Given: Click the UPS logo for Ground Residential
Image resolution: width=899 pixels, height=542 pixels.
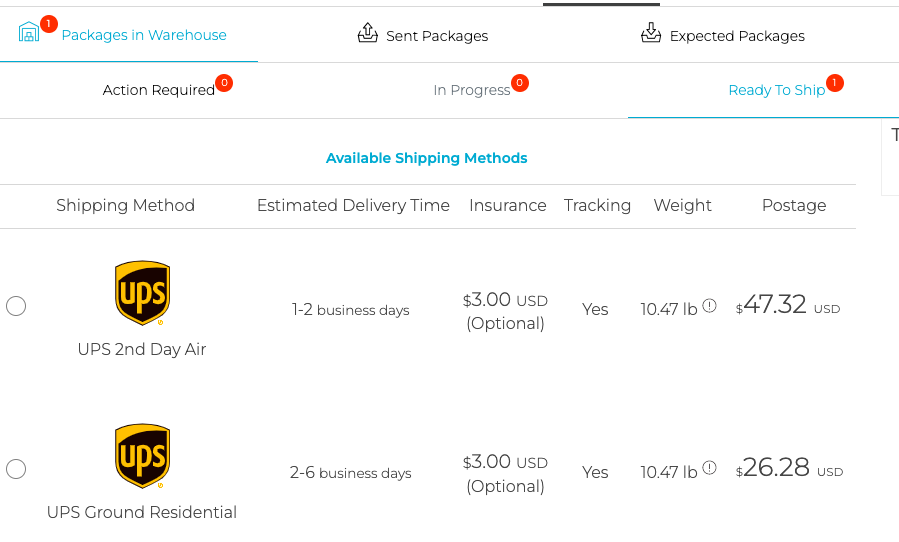Looking at the screenshot, I should (x=142, y=456).
